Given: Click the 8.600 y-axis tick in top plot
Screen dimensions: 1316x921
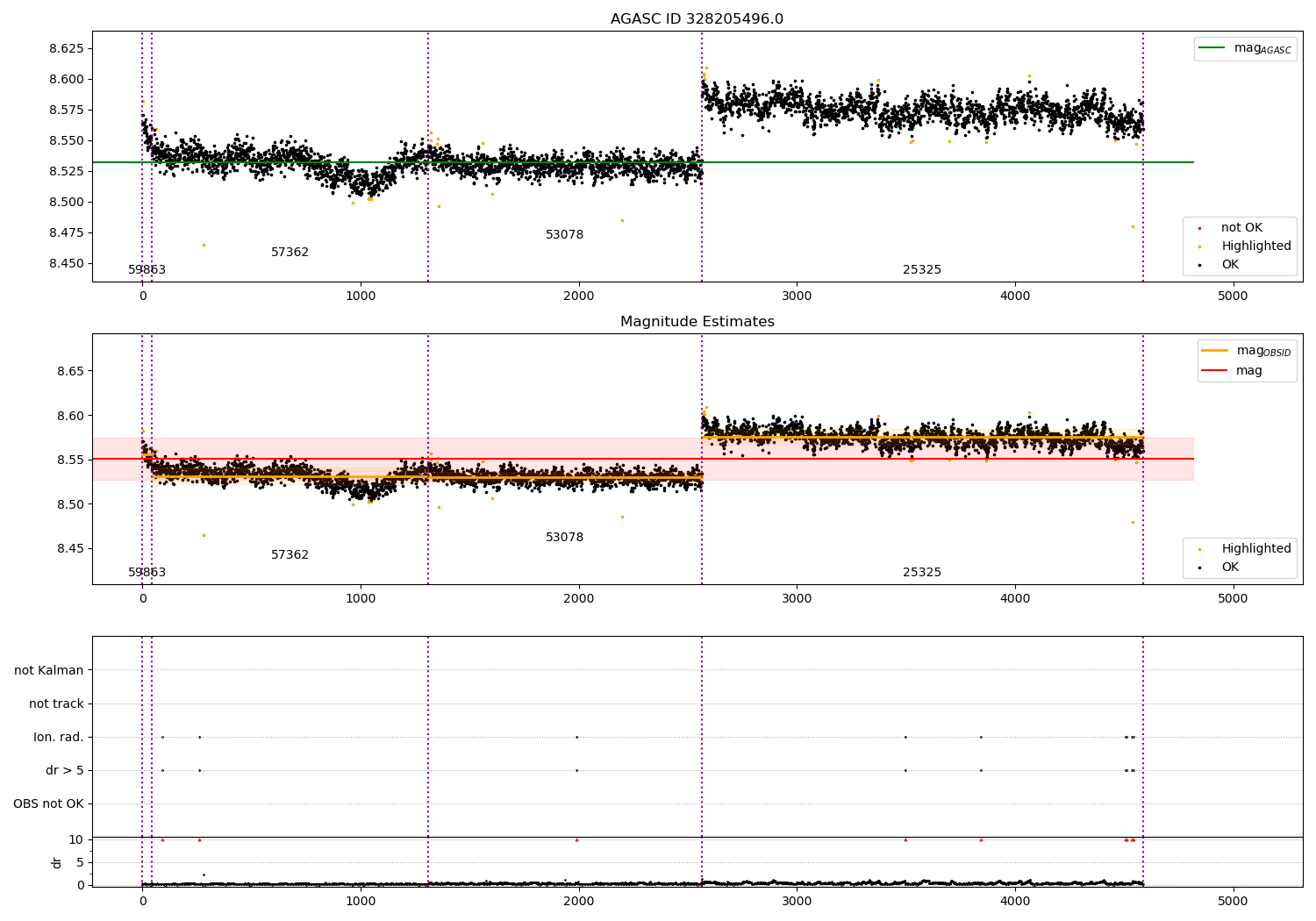Looking at the screenshot, I should (x=67, y=80).
